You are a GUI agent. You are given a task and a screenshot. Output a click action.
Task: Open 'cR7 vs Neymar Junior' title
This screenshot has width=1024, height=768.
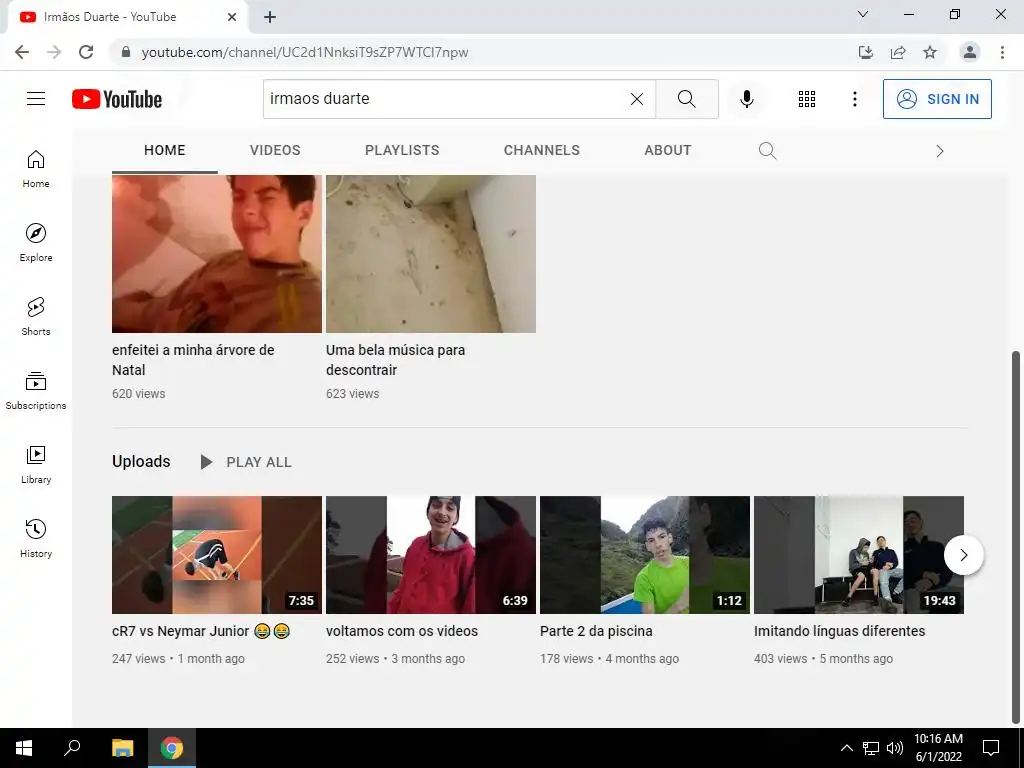[201, 632]
